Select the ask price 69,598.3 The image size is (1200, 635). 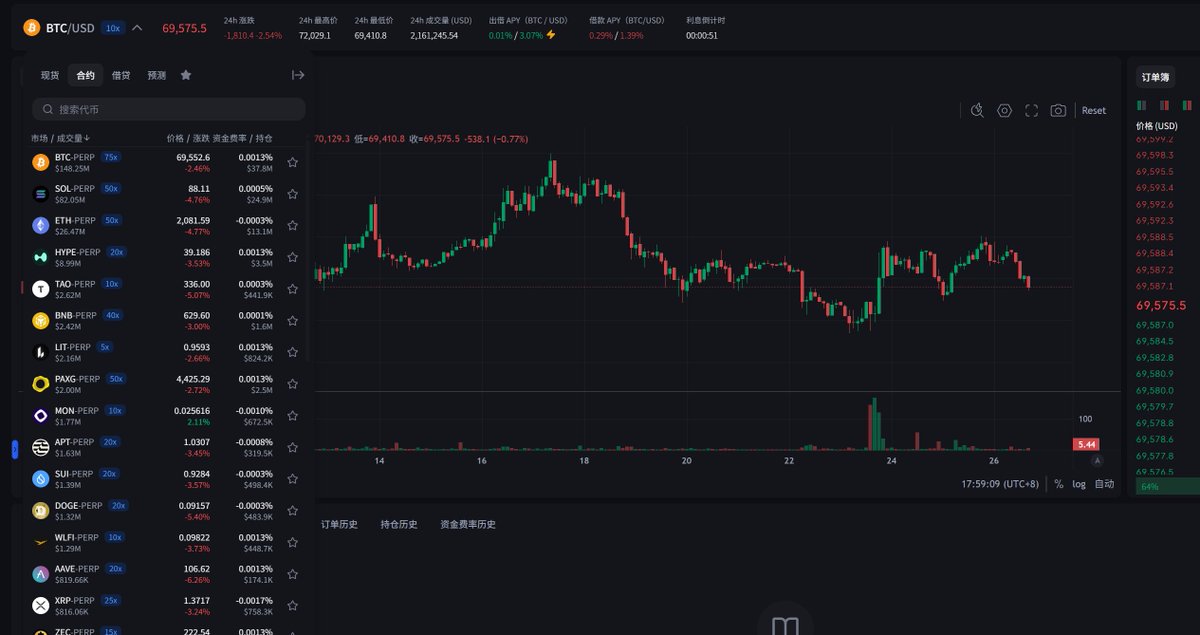1155,155
